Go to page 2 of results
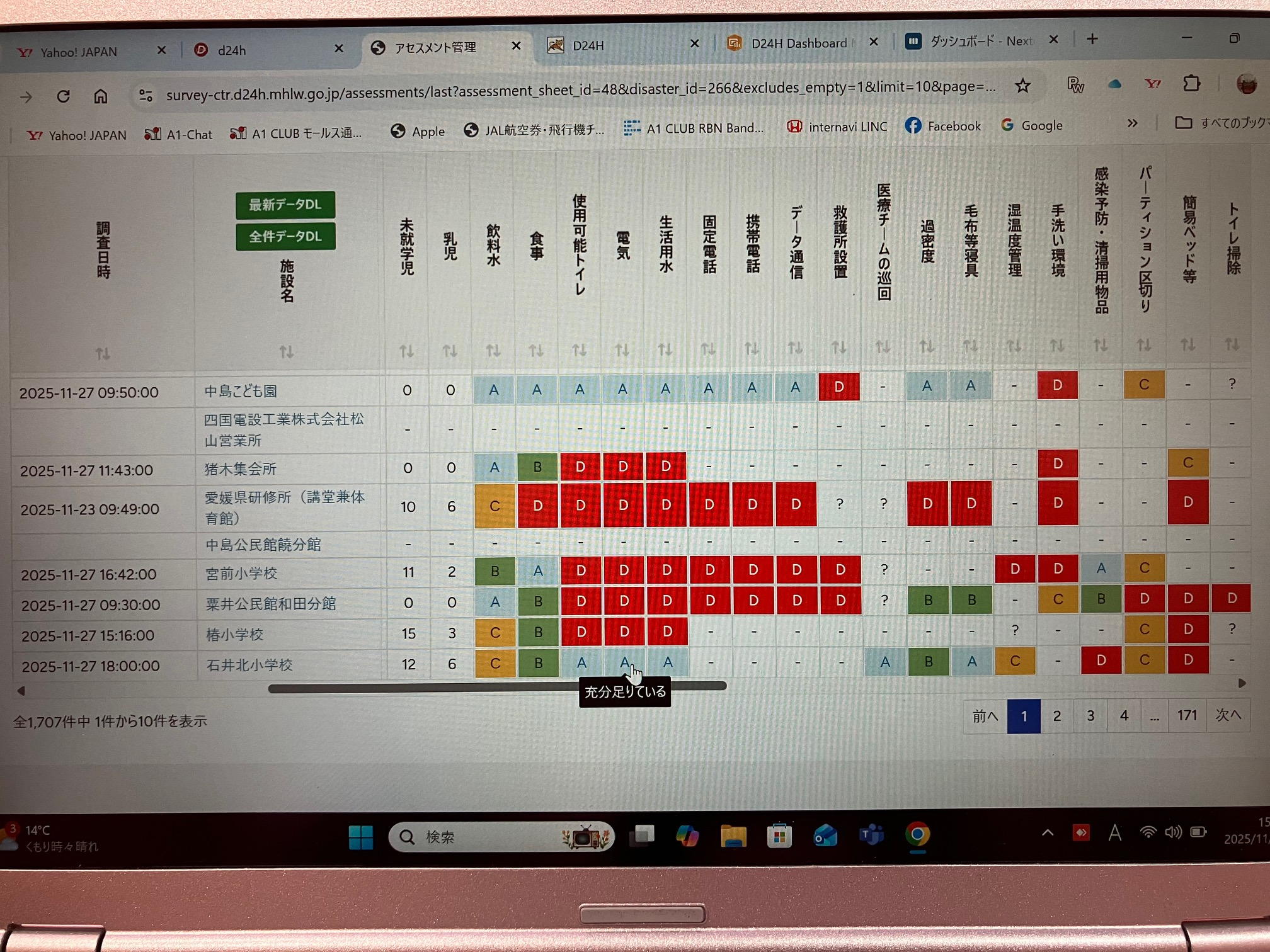This screenshot has height=952, width=1270. point(1056,716)
